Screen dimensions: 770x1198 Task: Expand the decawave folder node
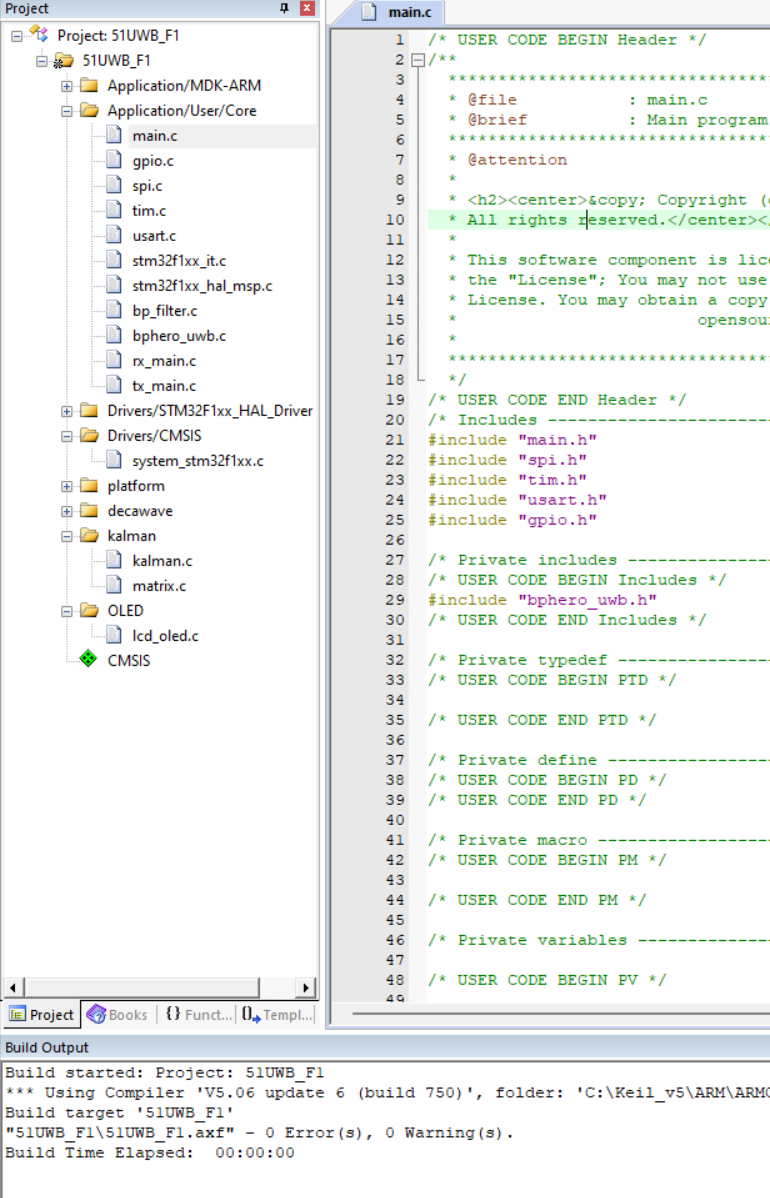pyautogui.click(x=67, y=511)
